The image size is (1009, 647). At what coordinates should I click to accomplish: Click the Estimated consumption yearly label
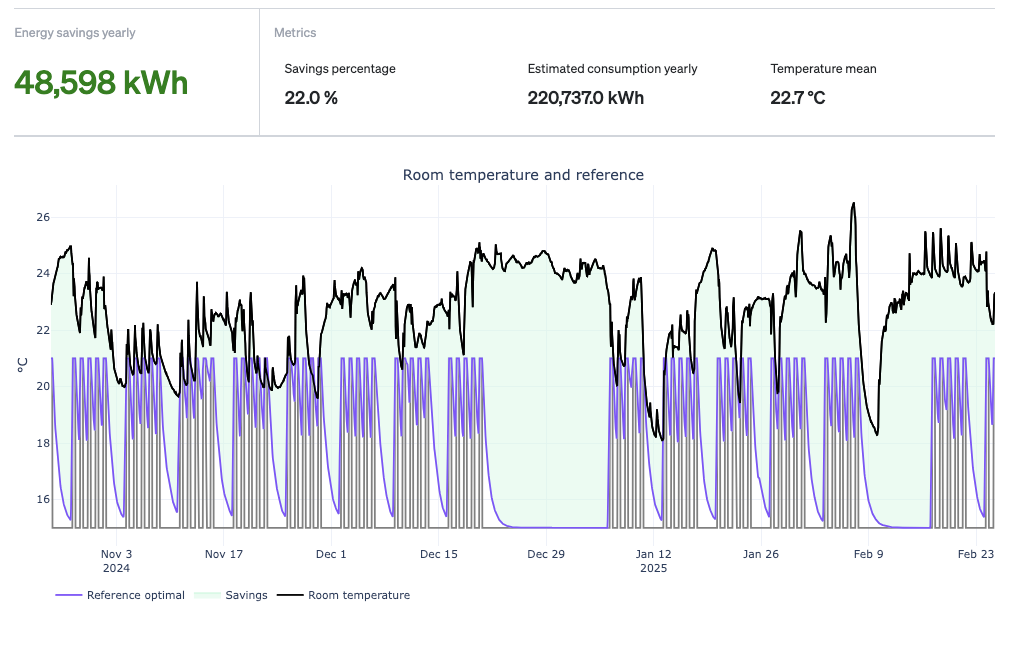point(612,69)
